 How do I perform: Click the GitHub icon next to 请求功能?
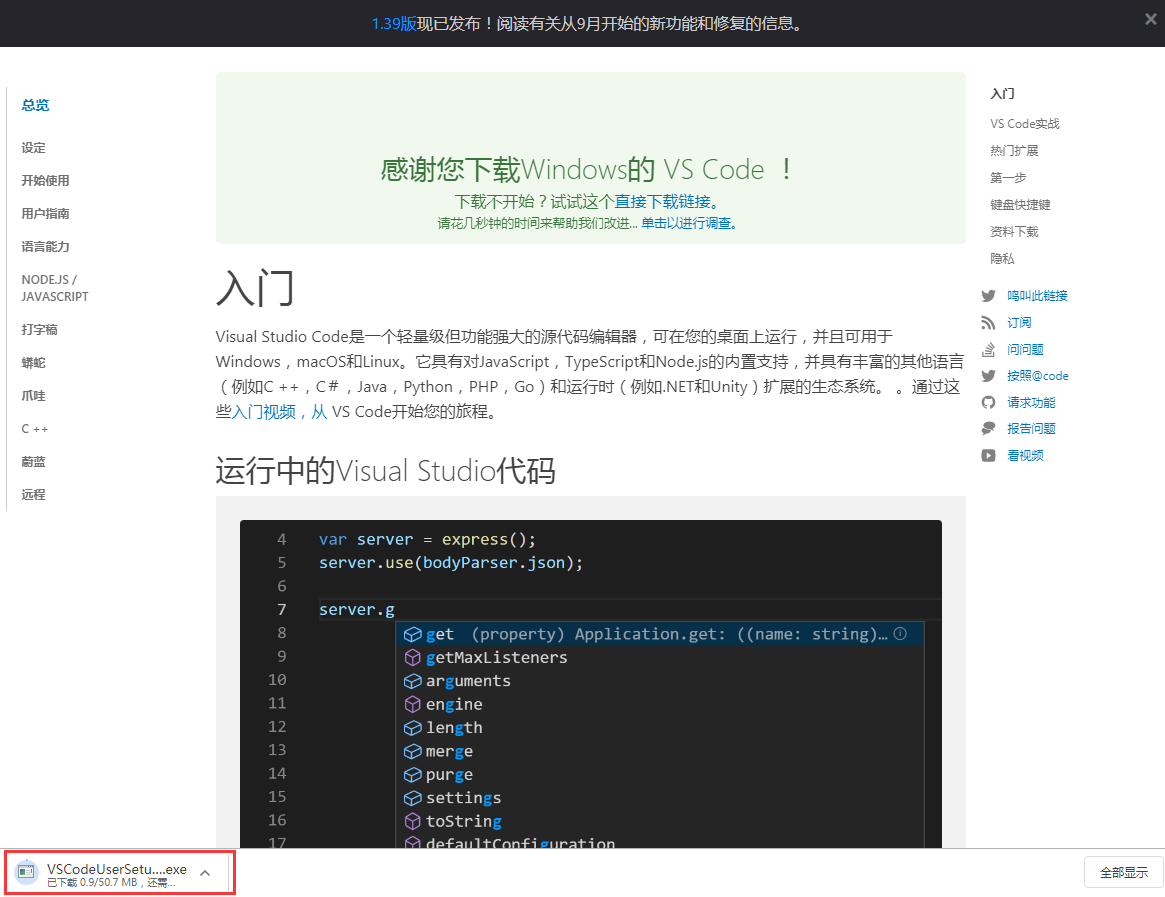point(989,402)
